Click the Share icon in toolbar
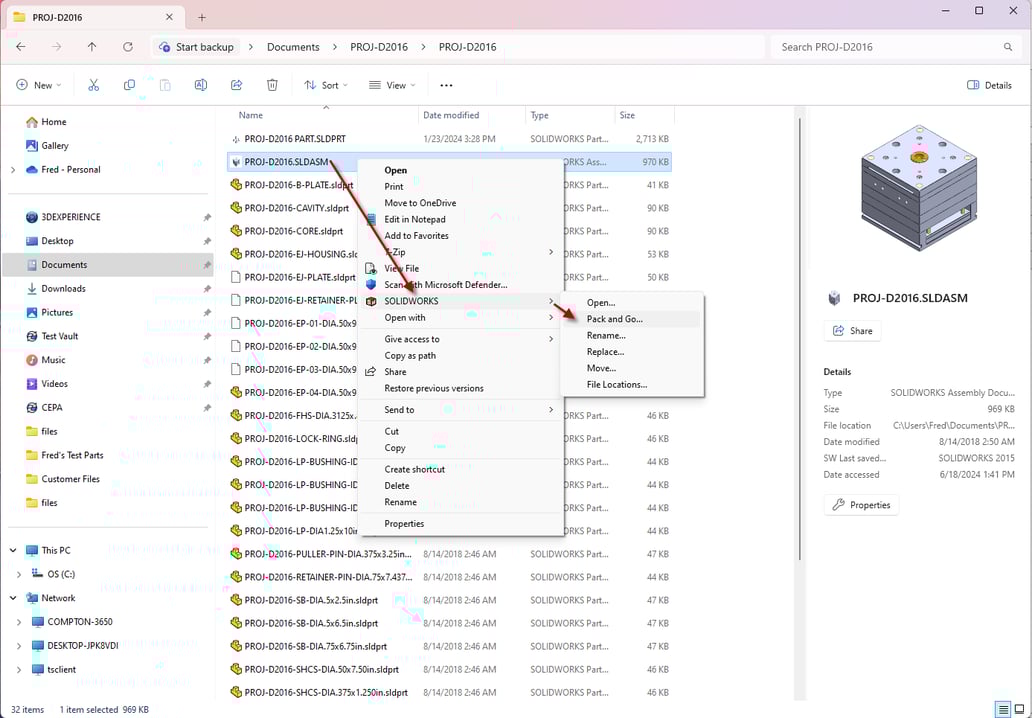Screen dimensions: 1032x718 pyautogui.click(x=236, y=85)
